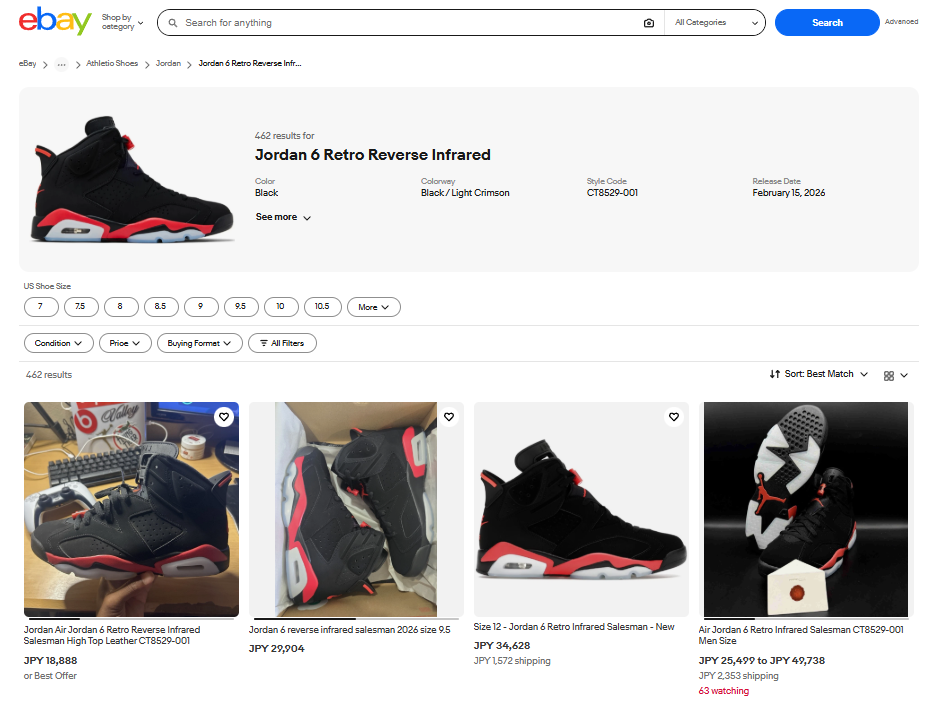This screenshot has height=702, width=936.
Task: Open Buying Format filter dropdown
Action: (x=199, y=343)
